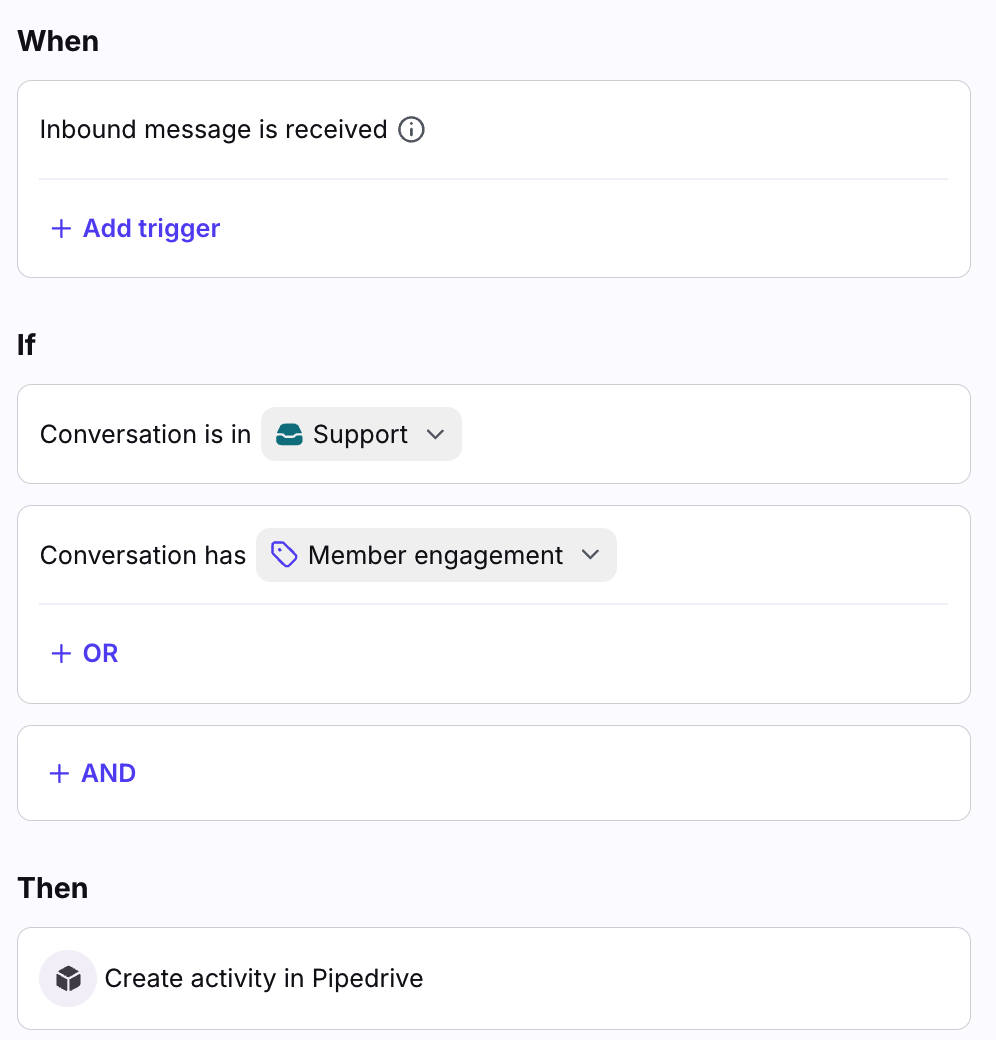
Task: Click the teal Support inbox icon
Action: coord(289,435)
